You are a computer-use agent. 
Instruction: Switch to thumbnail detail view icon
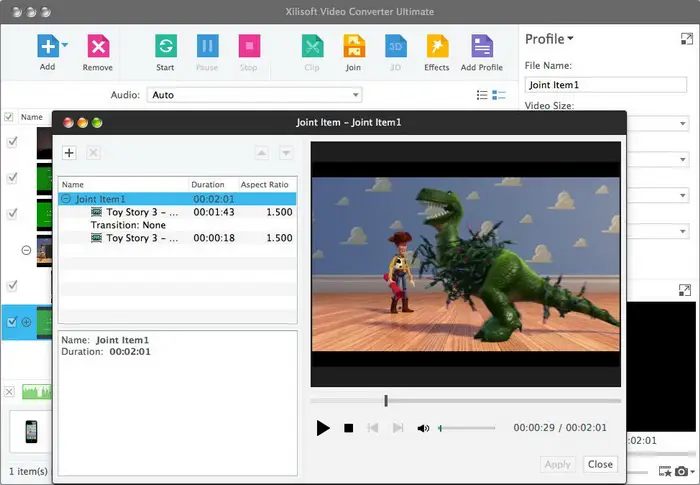pyautogui.click(x=499, y=95)
